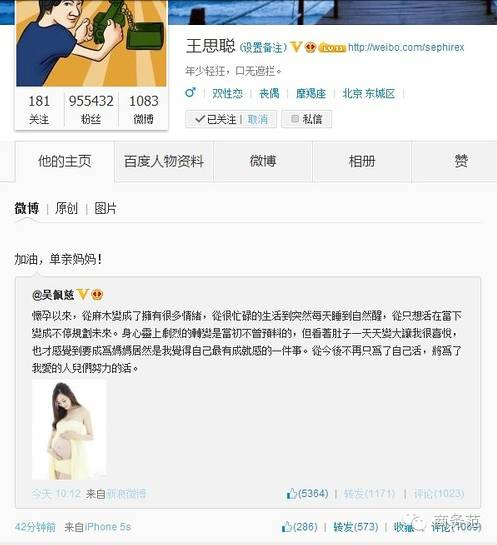This screenshot has height=545, width=497.
Task: Unfollow using the 取消 link
Action: pyautogui.click(x=258, y=120)
